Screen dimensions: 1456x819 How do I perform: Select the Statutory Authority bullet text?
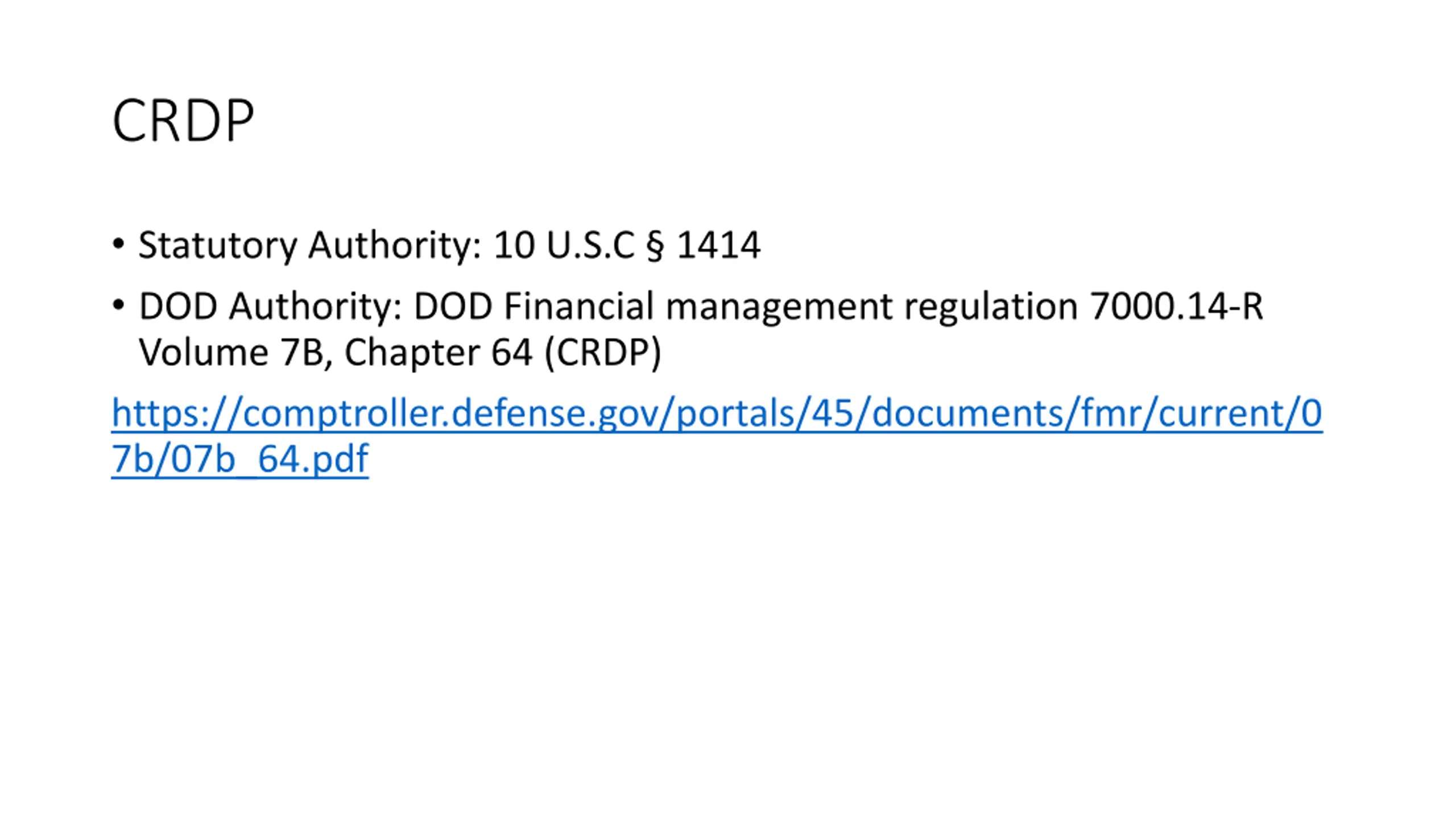pyautogui.click(x=449, y=246)
